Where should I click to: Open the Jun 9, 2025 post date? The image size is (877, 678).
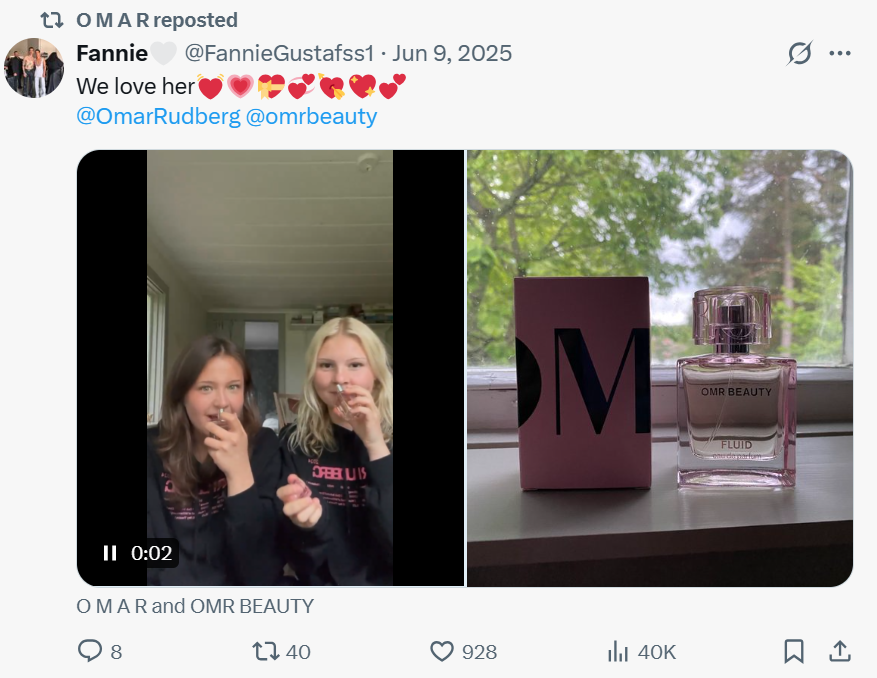point(452,54)
